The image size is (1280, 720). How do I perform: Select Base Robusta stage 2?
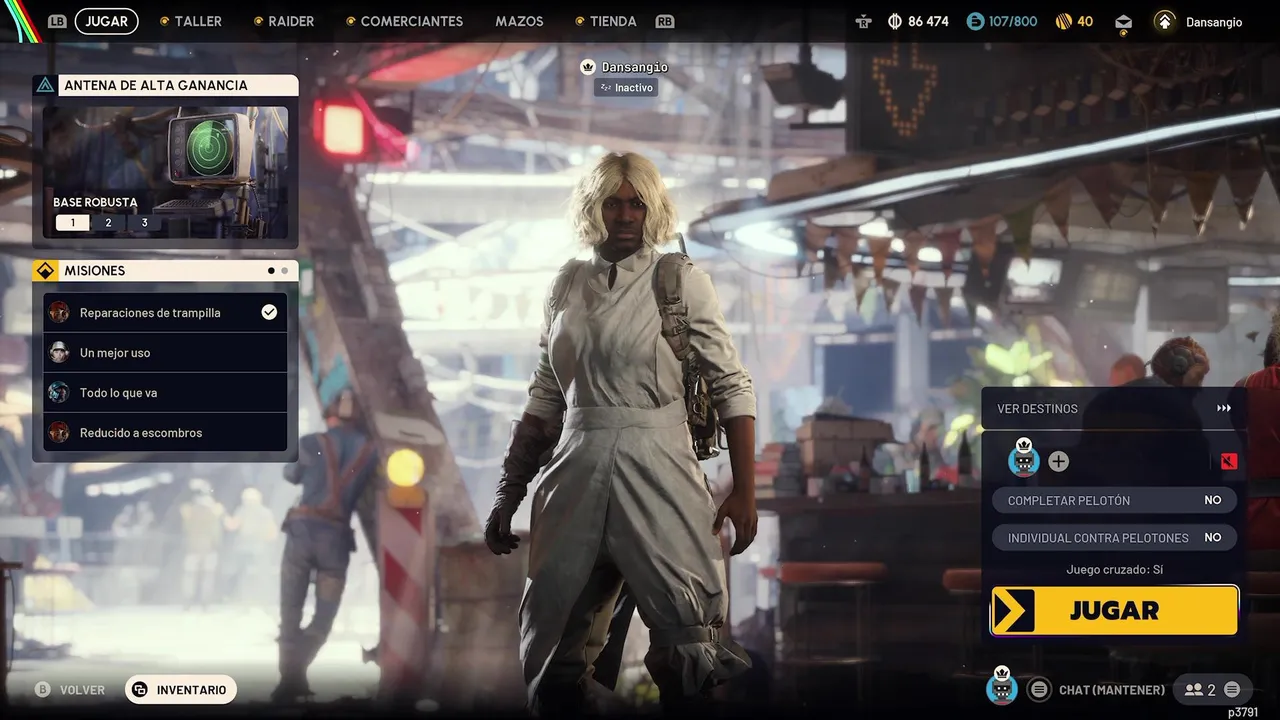tap(108, 222)
